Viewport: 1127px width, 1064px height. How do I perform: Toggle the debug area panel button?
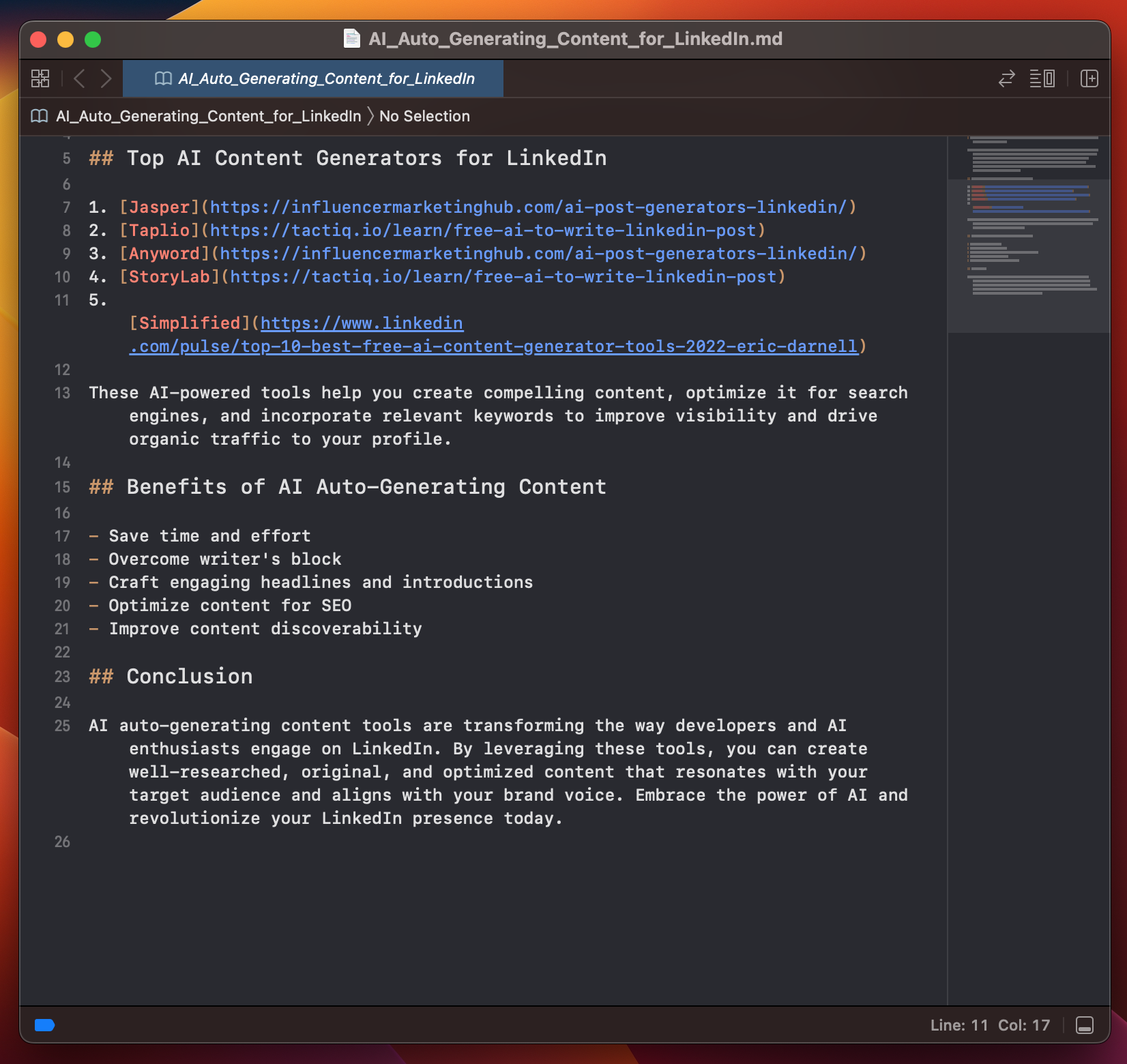coord(1085,1025)
